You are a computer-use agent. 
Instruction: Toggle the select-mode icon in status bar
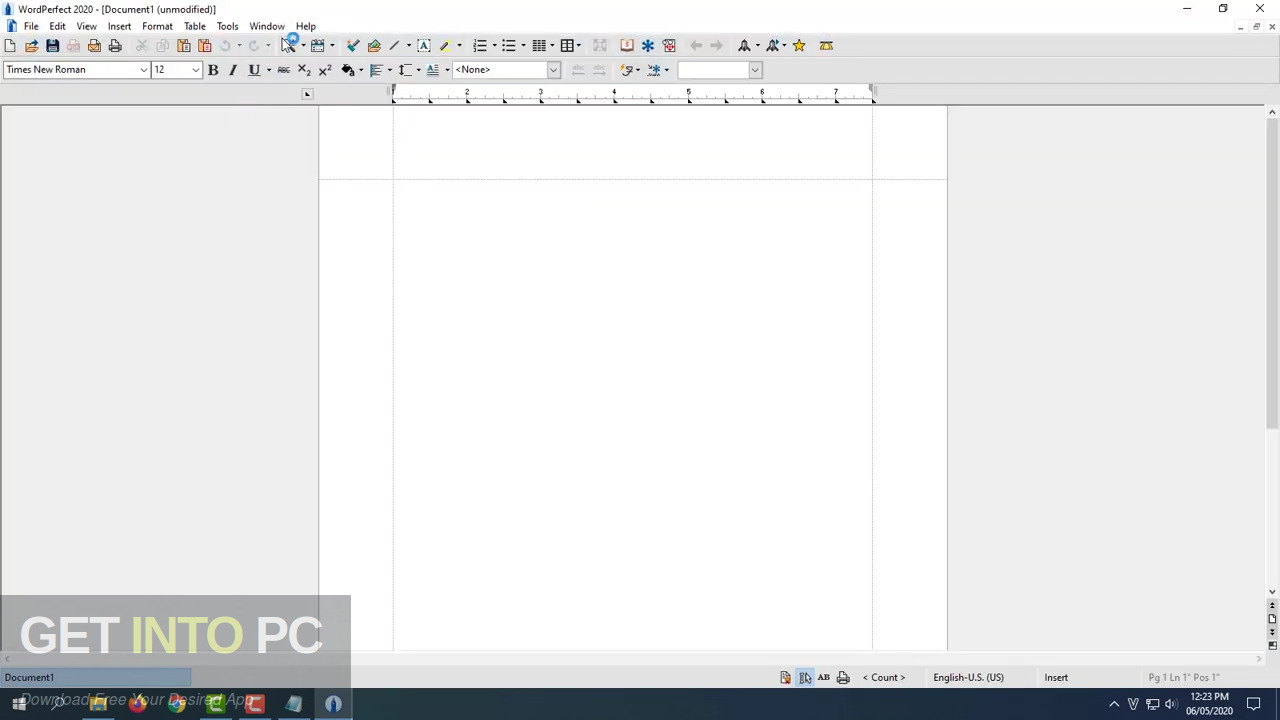click(x=805, y=678)
